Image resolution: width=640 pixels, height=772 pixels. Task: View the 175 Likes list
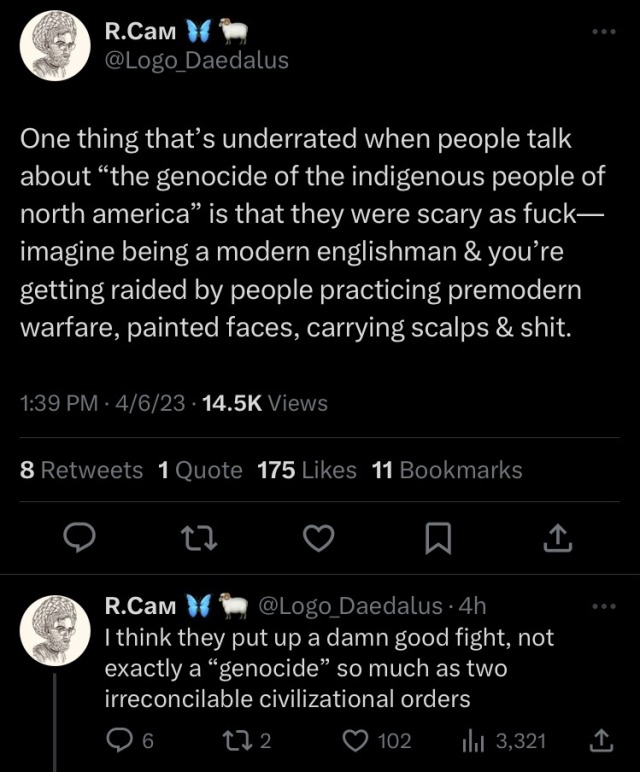click(x=306, y=470)
